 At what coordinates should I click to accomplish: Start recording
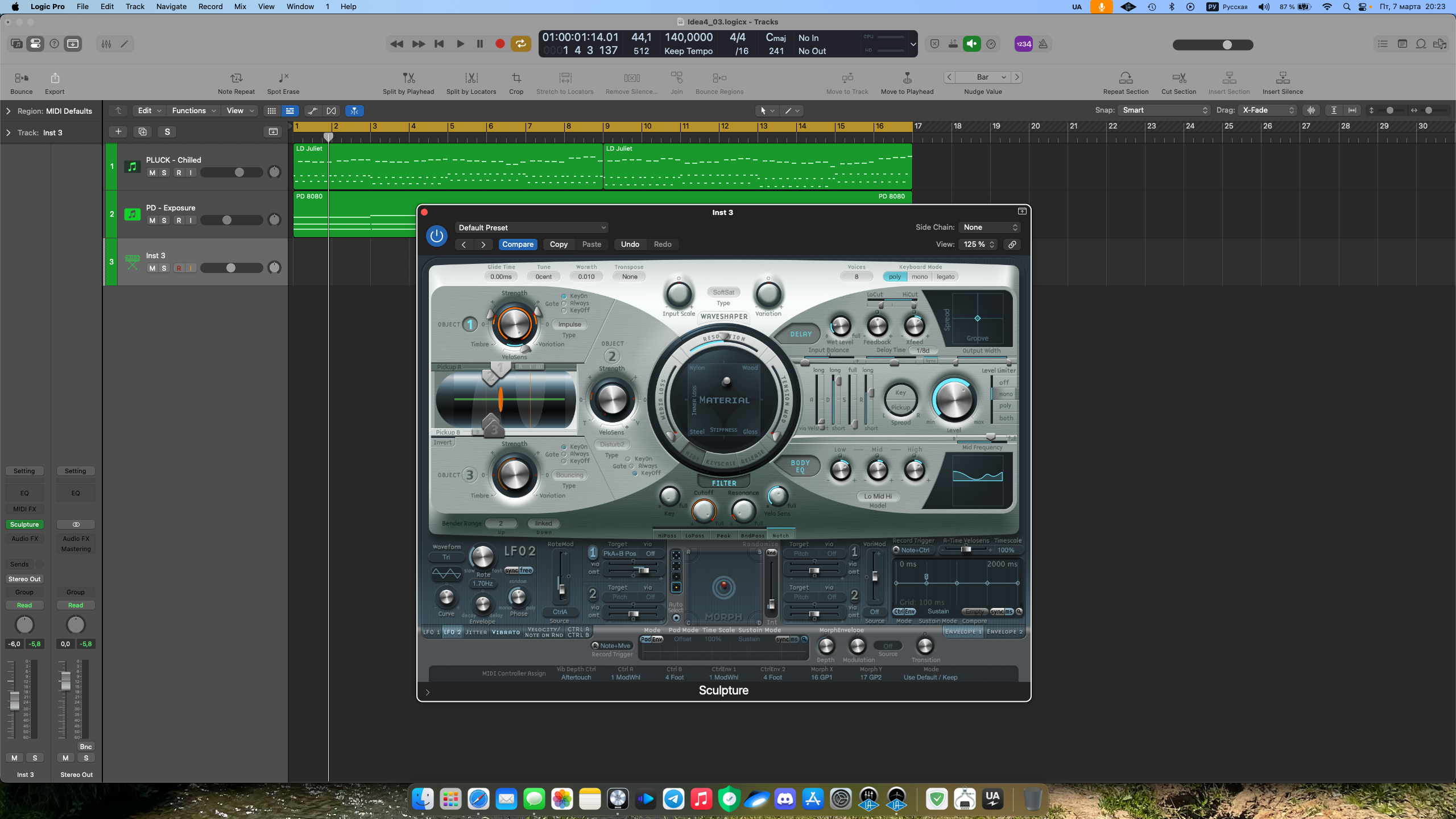pos(500,44)
